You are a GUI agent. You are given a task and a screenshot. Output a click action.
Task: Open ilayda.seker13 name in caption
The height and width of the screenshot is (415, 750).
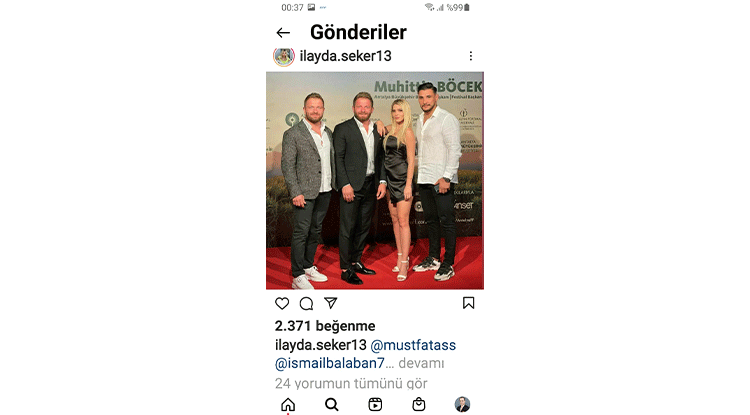pos(320,345)
